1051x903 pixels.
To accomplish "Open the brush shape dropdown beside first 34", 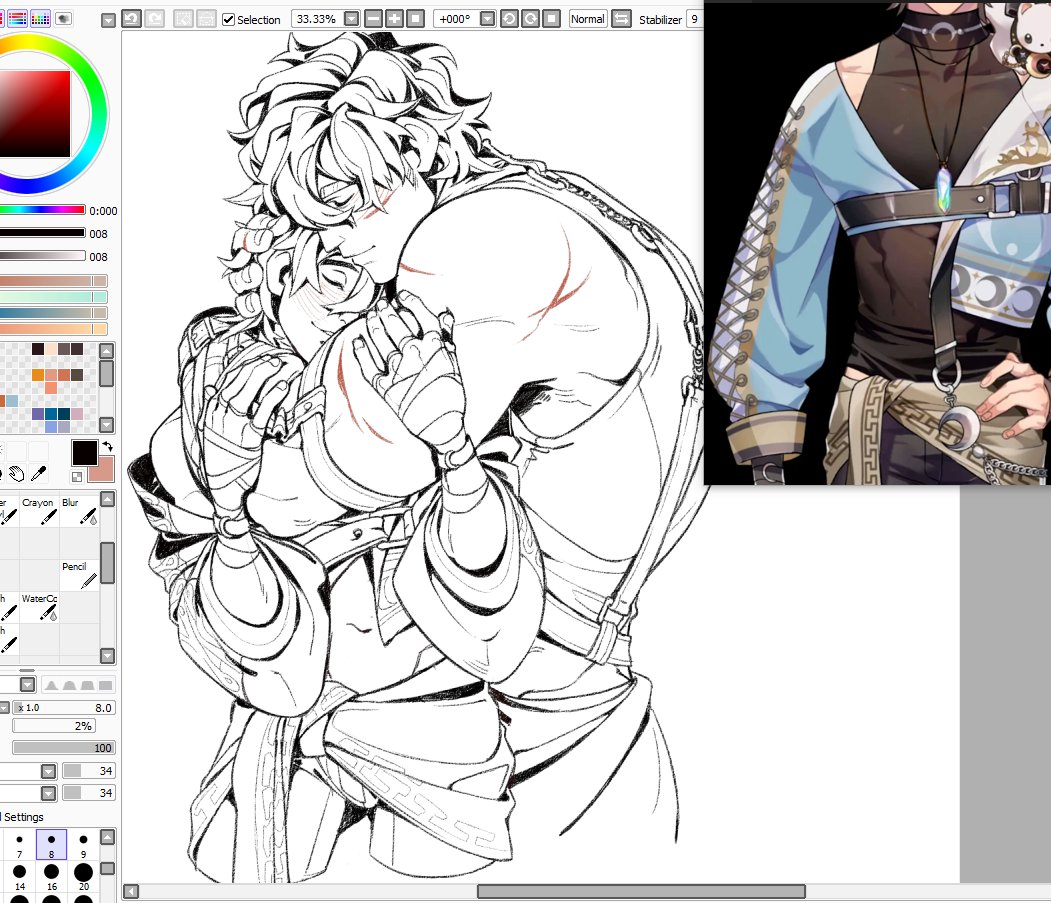I will point(48,771).
